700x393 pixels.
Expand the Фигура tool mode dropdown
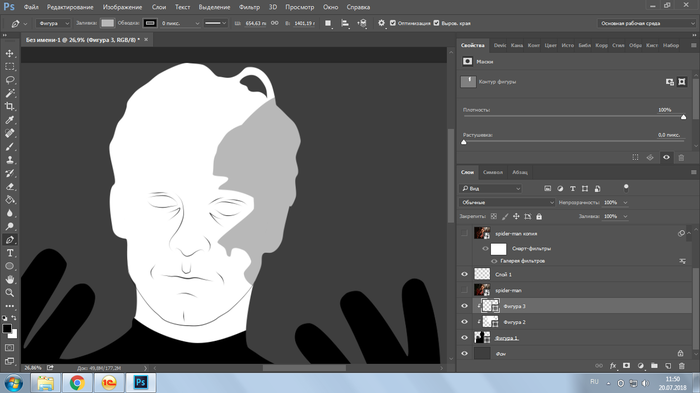tap(53, 23)
